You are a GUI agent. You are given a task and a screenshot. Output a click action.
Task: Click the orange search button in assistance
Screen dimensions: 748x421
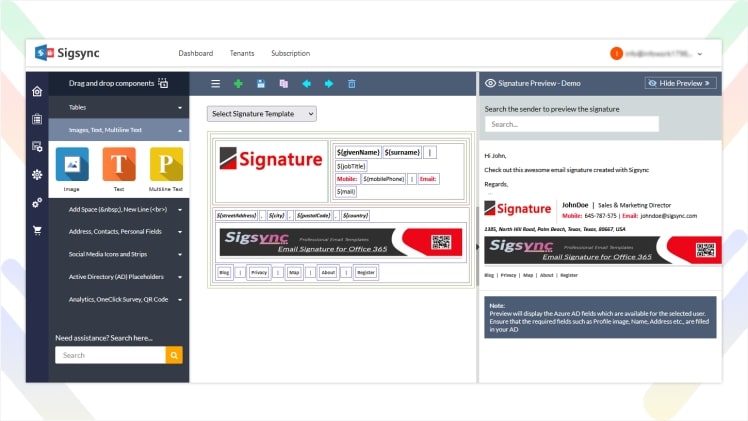[x=174, y=355]
